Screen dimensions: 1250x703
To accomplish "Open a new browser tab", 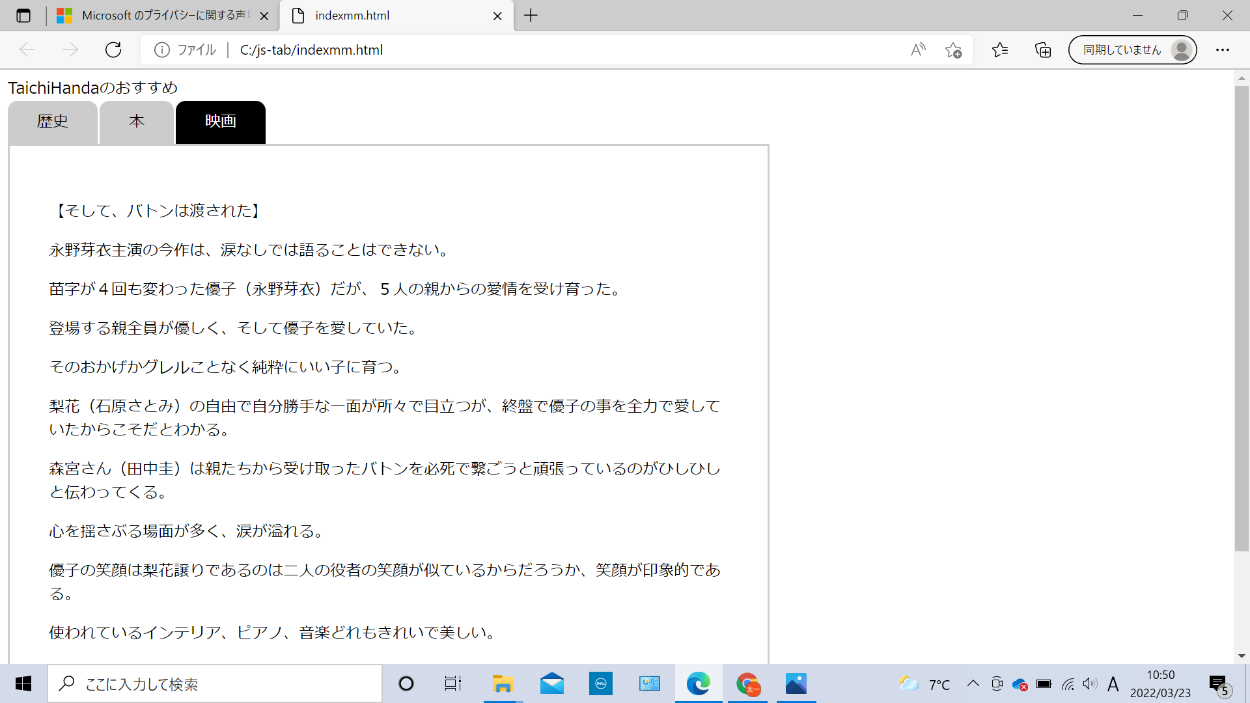I will coord(531,16).
